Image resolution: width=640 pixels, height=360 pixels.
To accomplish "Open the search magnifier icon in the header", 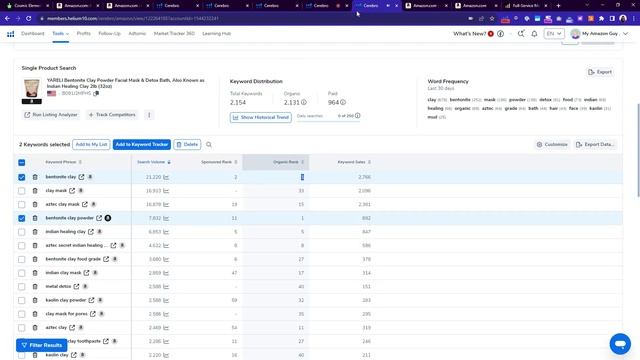I will pyautogui.click(x=521, y=34).
